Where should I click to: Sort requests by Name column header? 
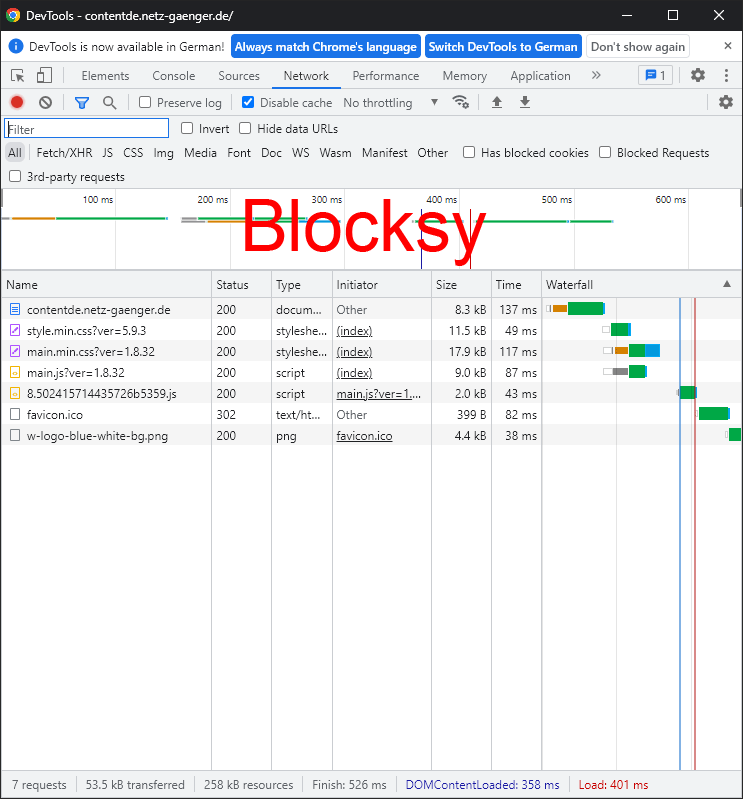[107, 284]
